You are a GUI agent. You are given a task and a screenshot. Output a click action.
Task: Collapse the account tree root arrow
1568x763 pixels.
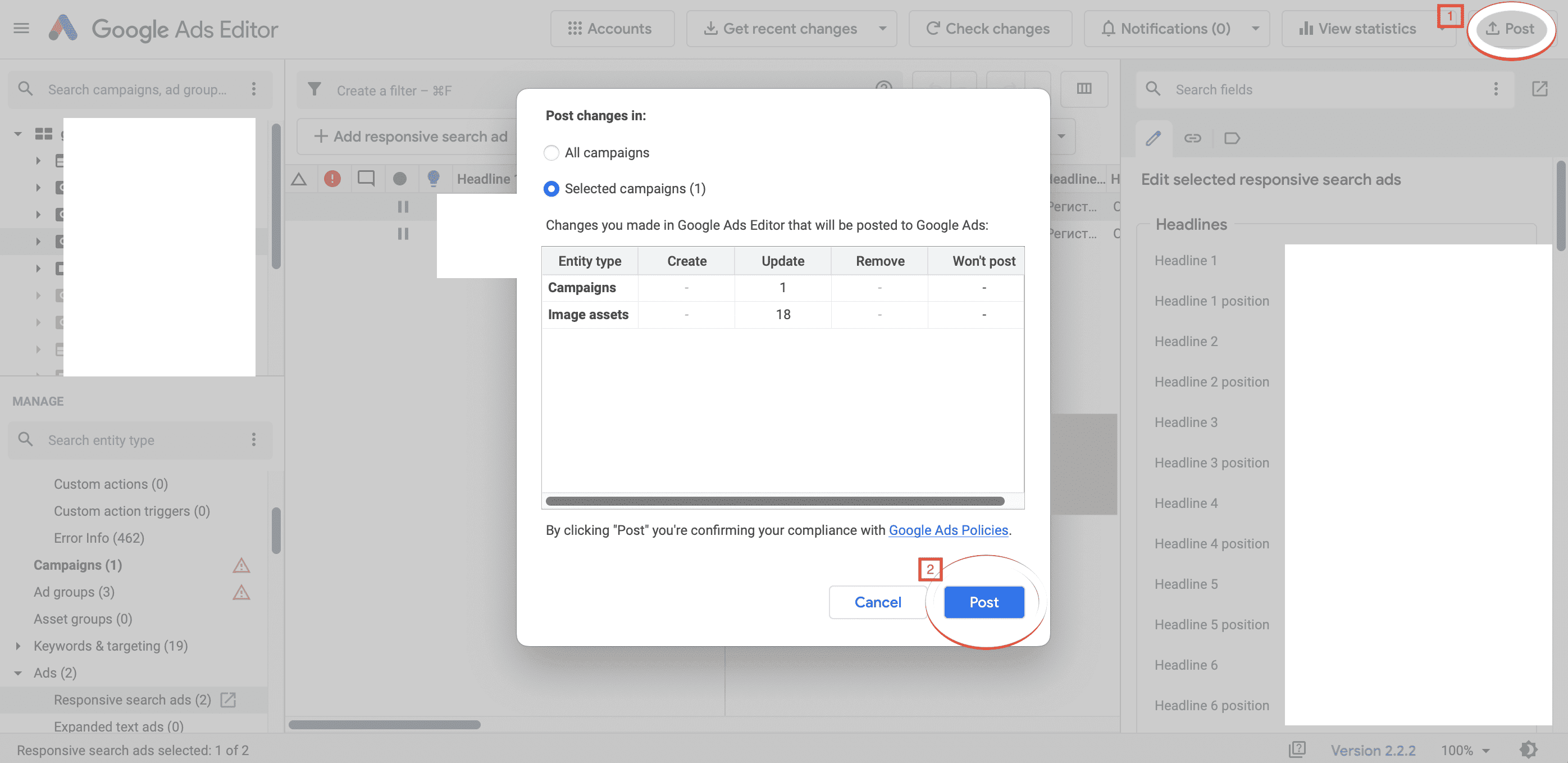[17, 133]
